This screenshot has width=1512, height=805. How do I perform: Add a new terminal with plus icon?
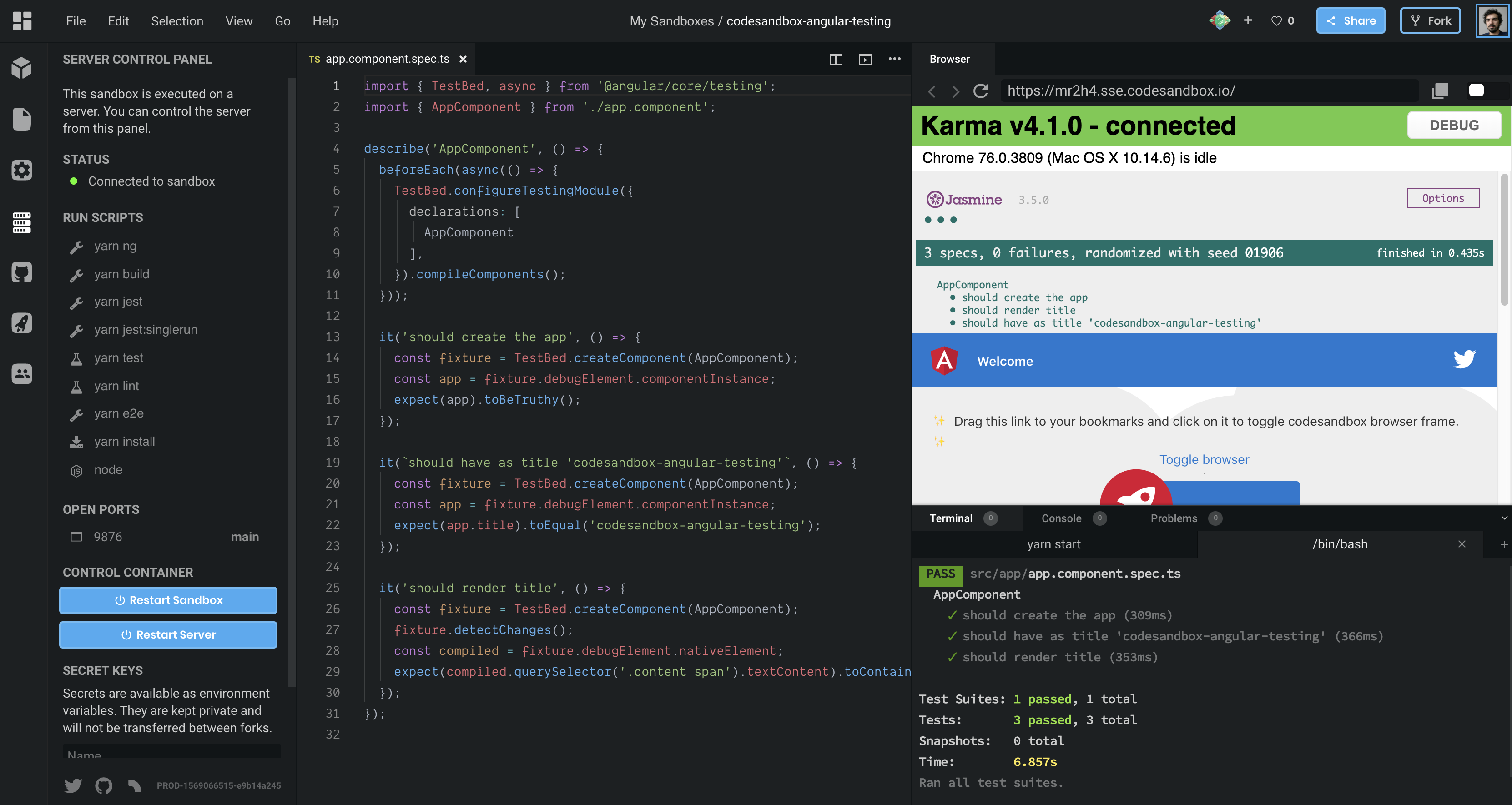(x=1504, y=544)
